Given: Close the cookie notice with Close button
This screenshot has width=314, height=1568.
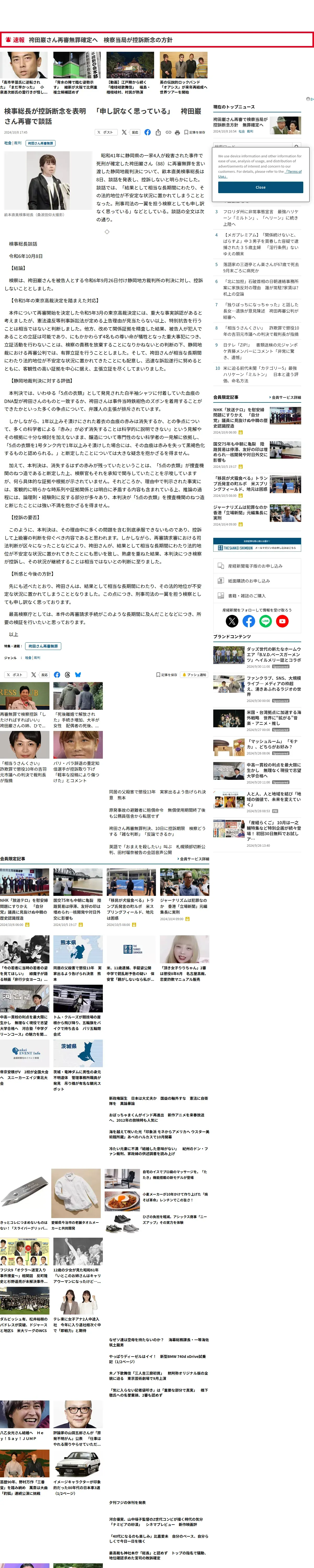Looking at the screenshot, I should (x=260, y=187).
